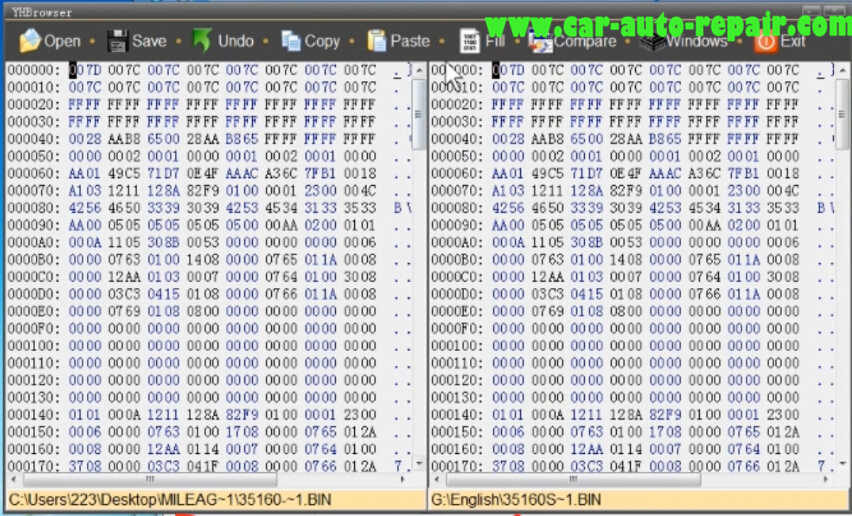This screenshot has height=516, width=852.
Task: Click the right pane horizontal scrollbar left arrow
Action: coord(437,479)
